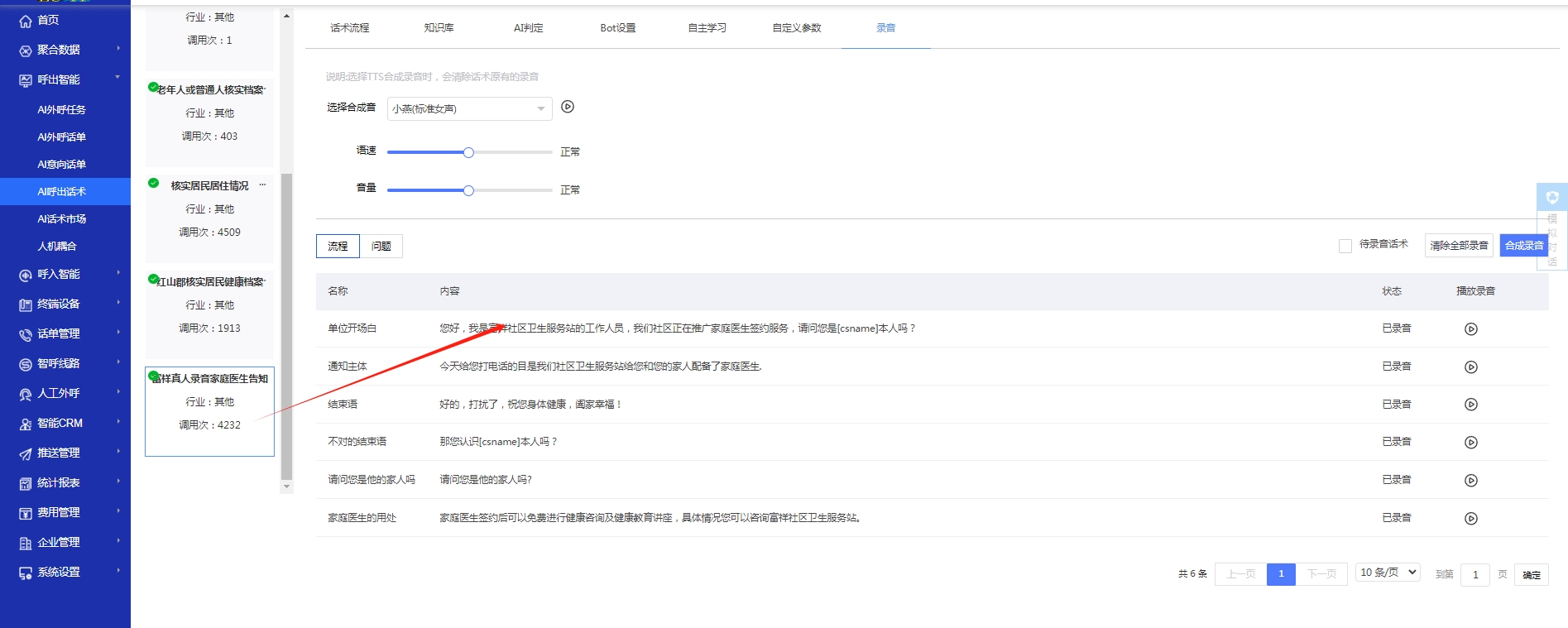Open the 10 条/页 page size dropdown
Viewport: 1568px width, 628px height.
click(x=1388, y=573)
